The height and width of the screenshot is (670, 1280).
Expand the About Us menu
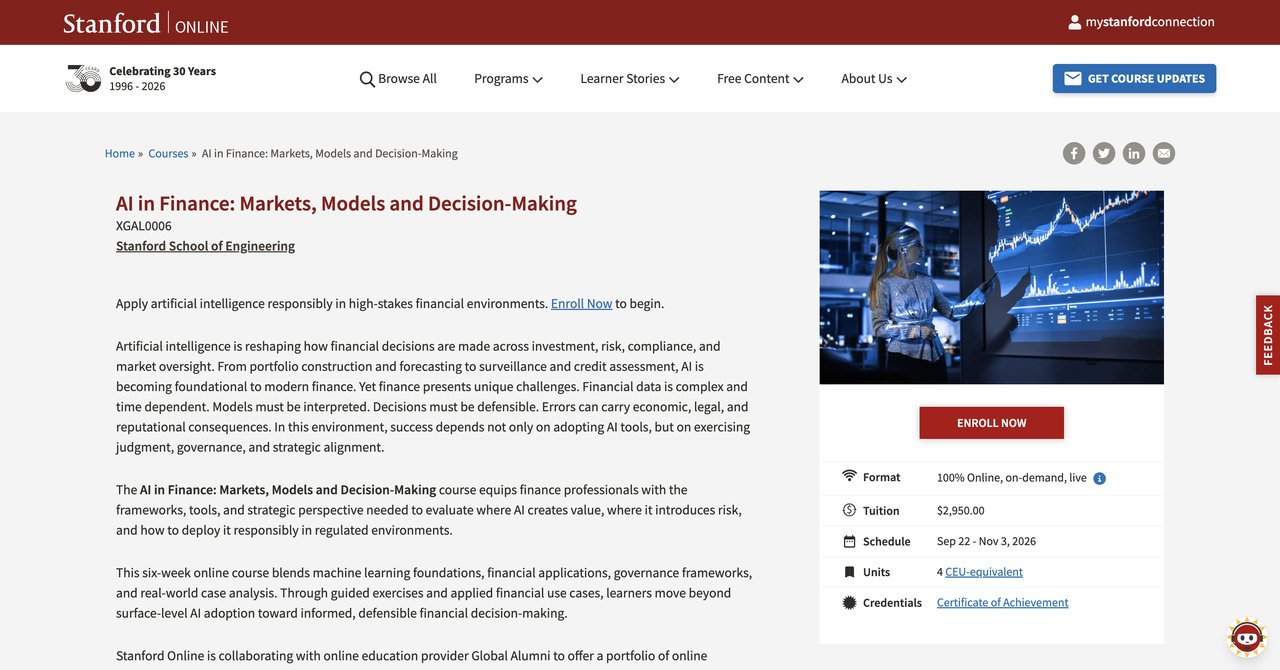[x=874, y=79]
